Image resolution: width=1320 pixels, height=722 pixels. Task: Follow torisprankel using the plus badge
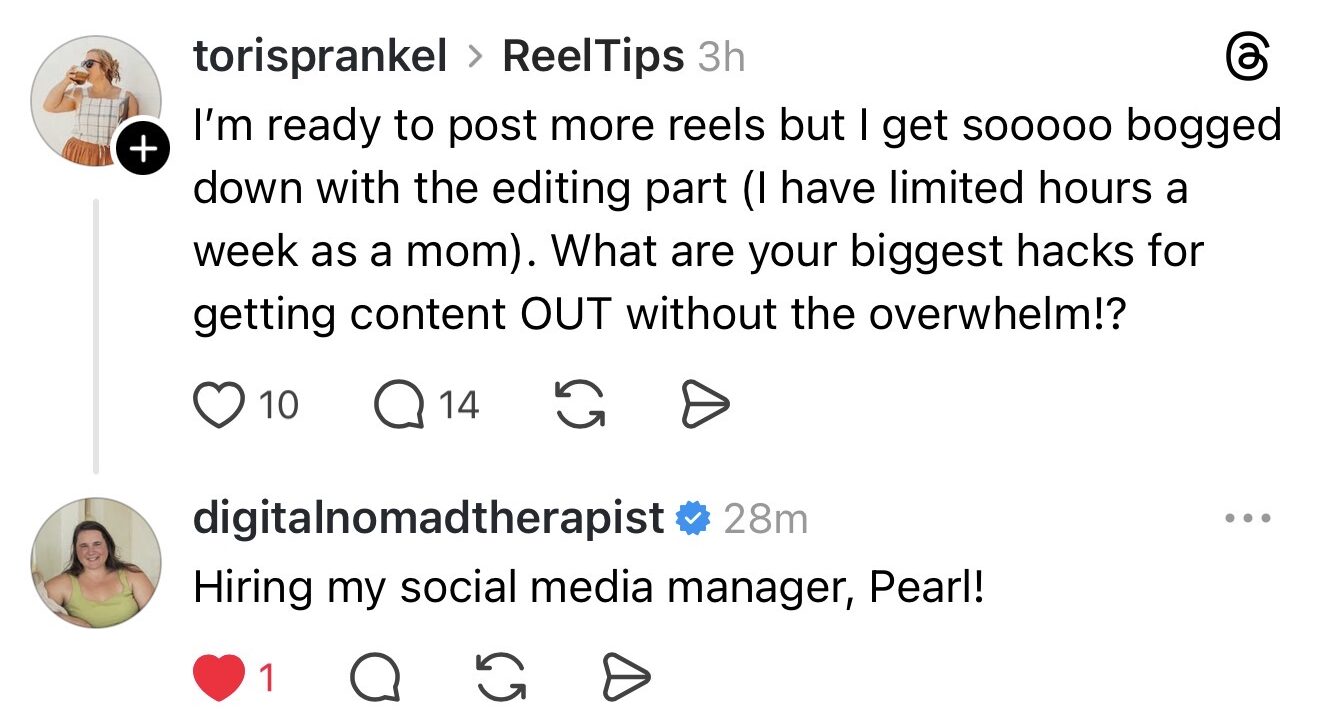click(x=144, y=151)
